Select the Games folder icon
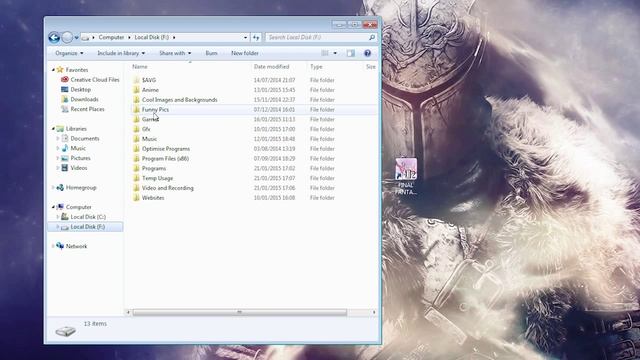Image resolution: width=640 pixels, height=360 pixels. tap(136, 119)
